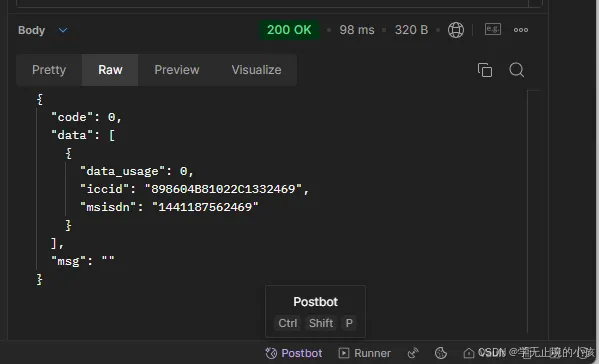Image resolution: width=599 pixels, height=364 pixels.
Task: Copy the response body
Action: (x=485, y=70)
